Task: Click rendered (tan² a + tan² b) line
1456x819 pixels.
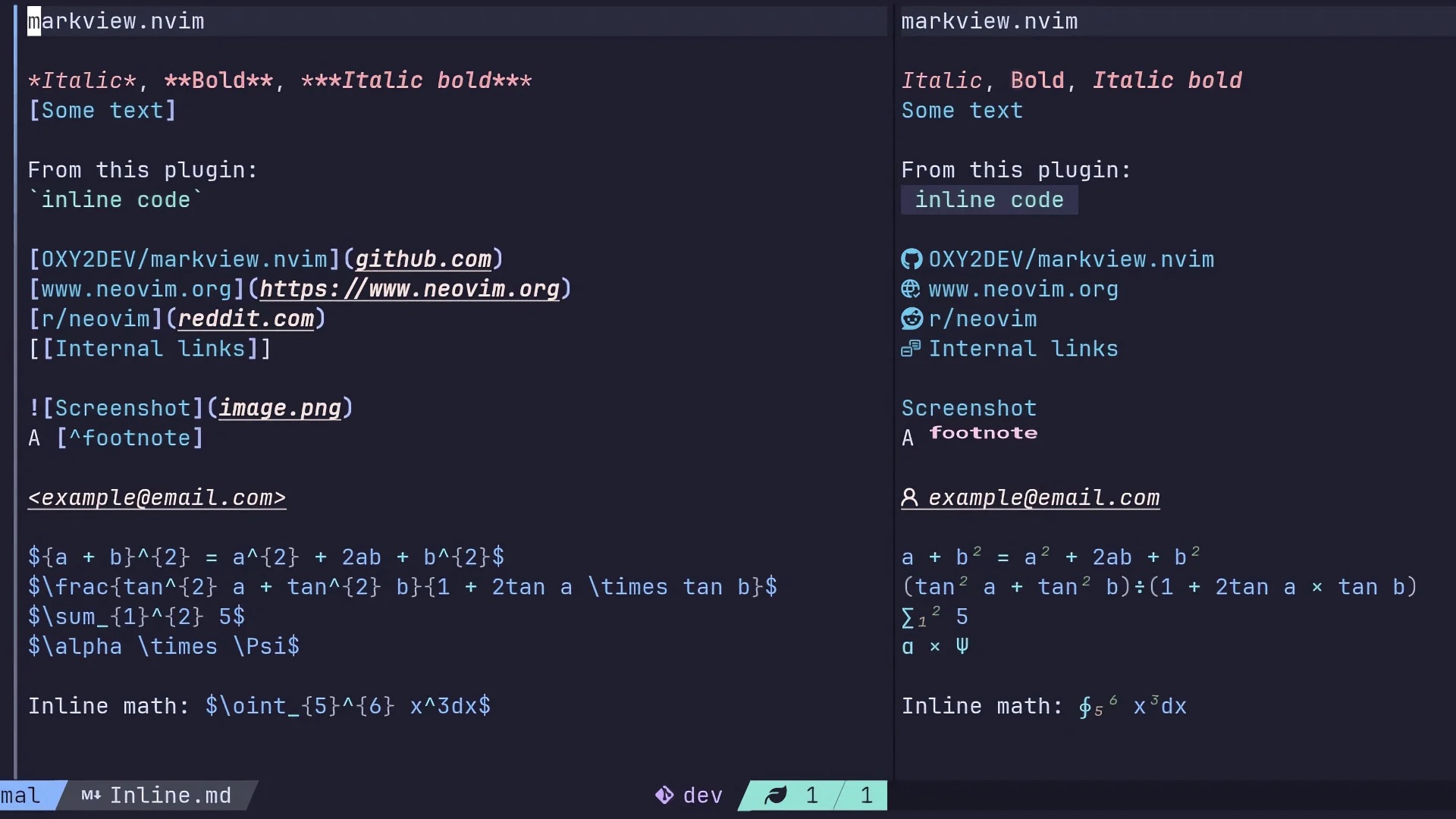Action: click(1159, 587)
